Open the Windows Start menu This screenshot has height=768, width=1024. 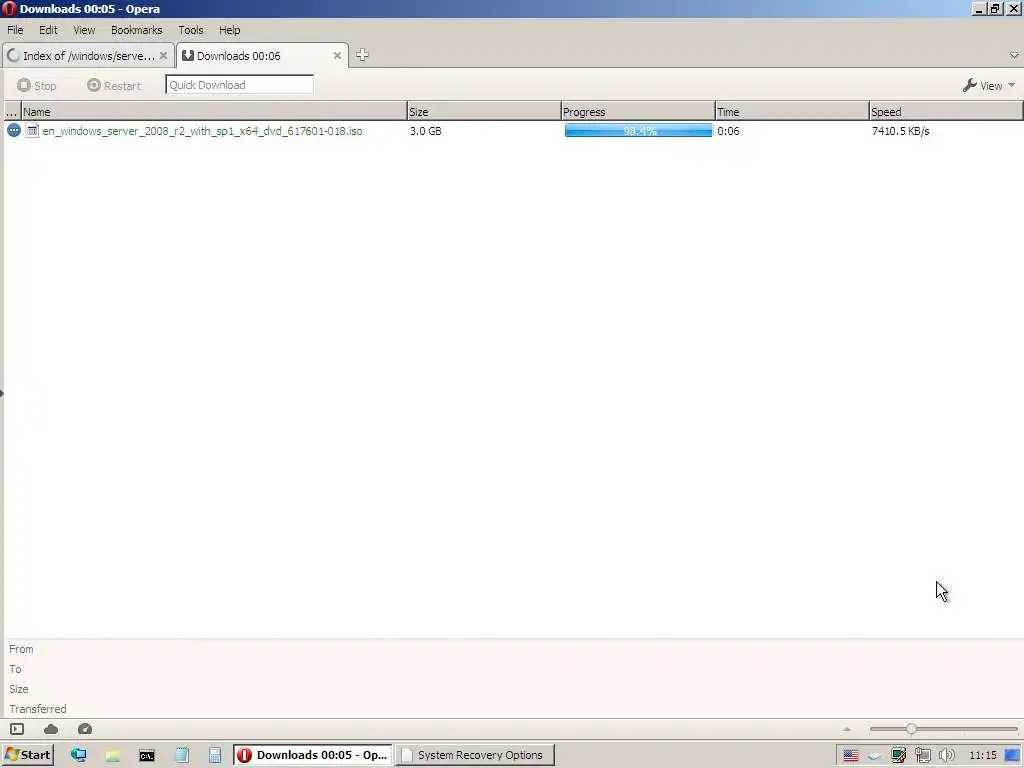pyautogui.click(x=28, y=755)
